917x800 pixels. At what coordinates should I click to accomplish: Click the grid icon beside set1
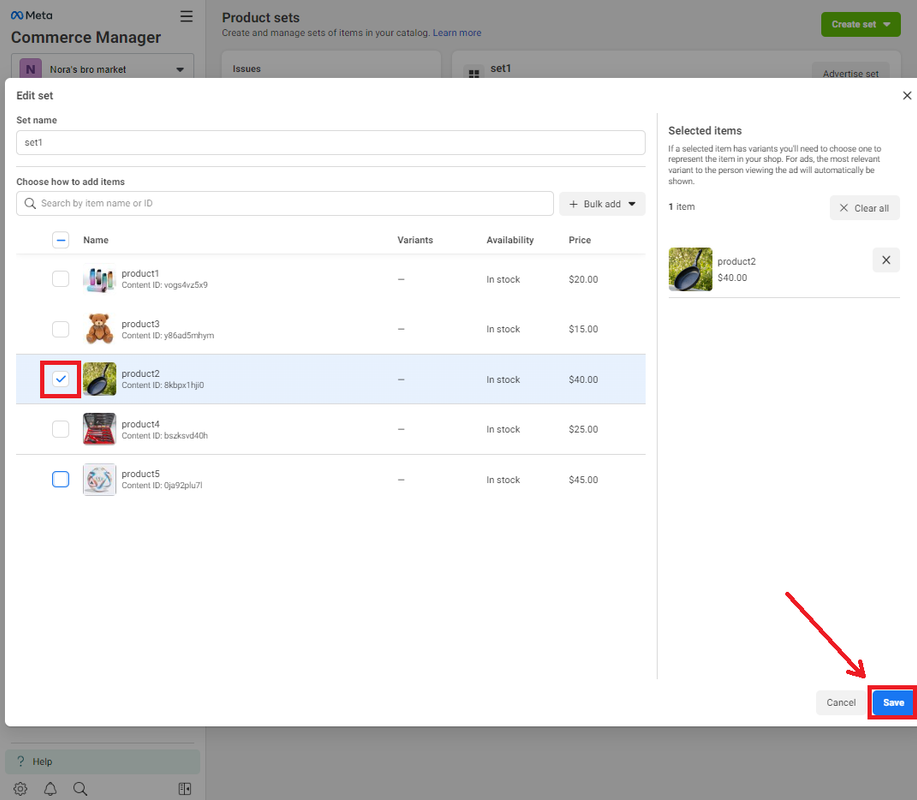pyautogui.click(x=474, y=73)
